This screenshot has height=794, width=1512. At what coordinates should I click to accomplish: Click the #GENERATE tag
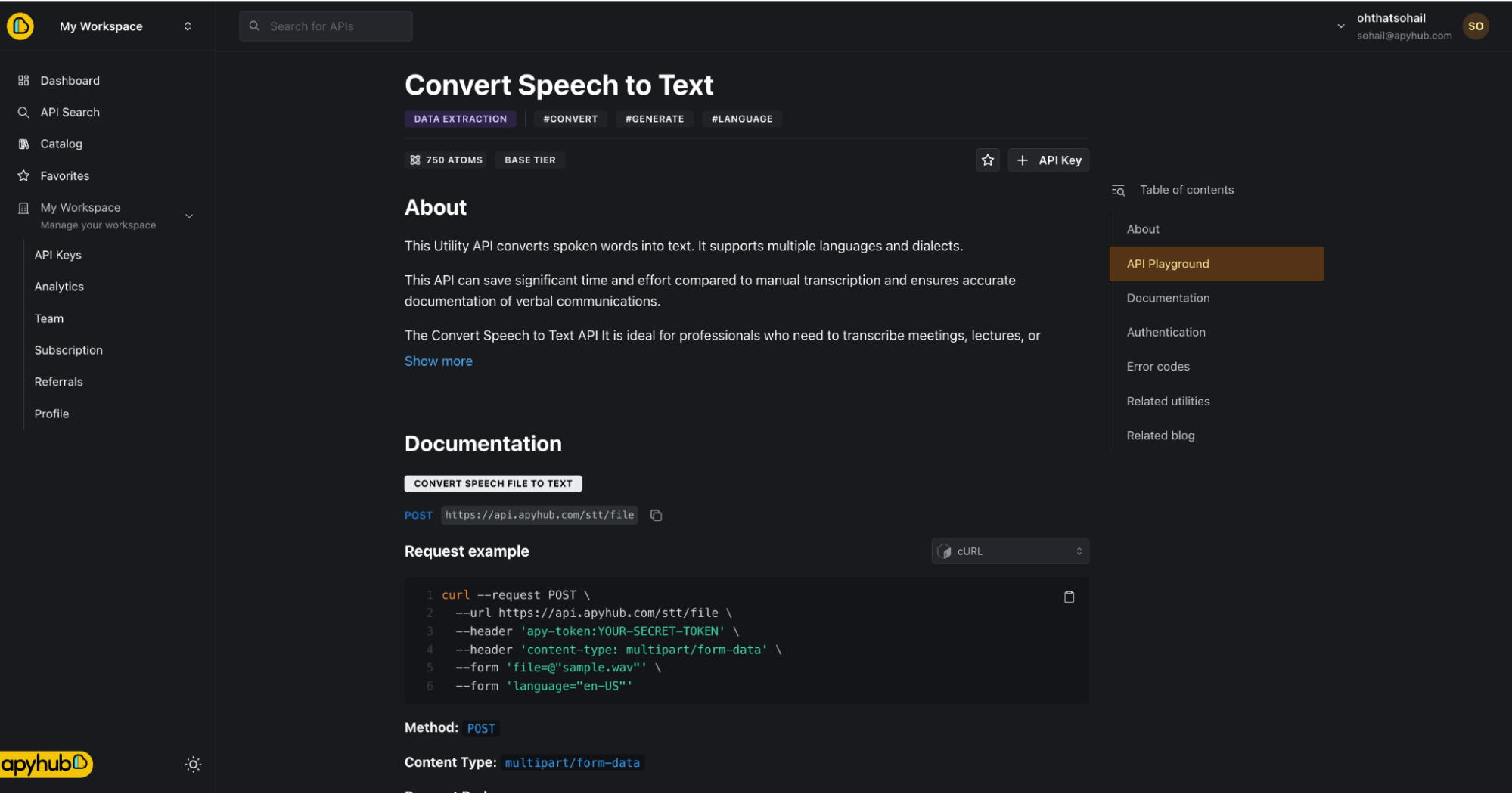(x=654, y=119)
